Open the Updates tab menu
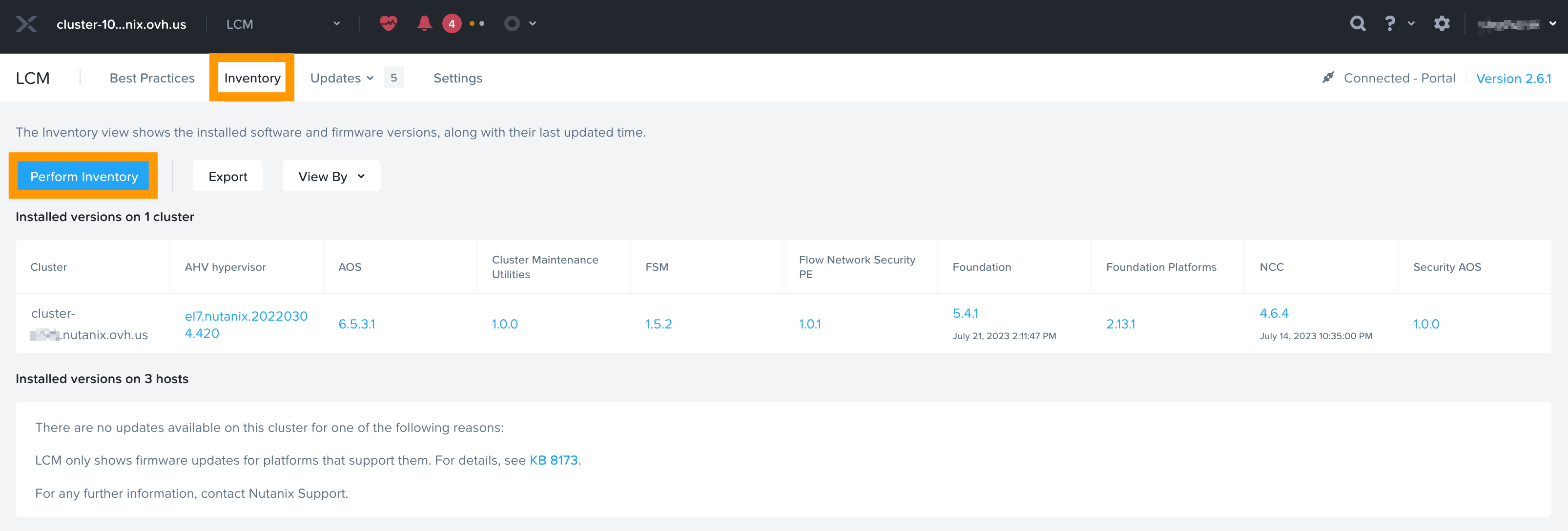1568x531 pixels. pyautogui.click(x=342, y=78)
